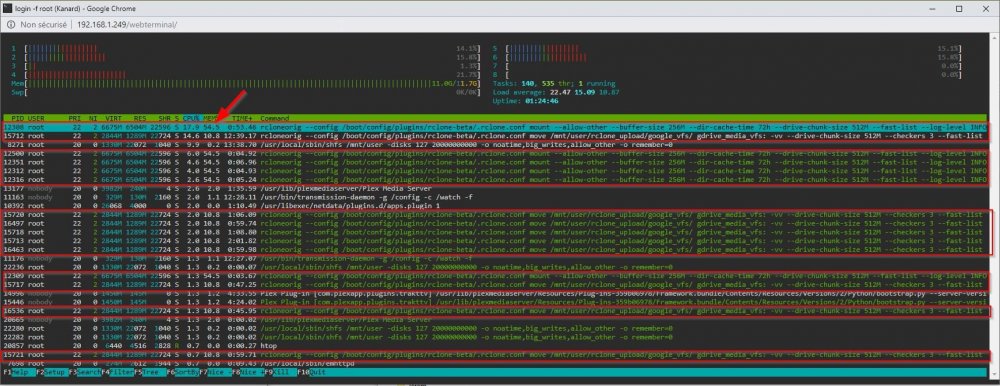
Task: Open F2 Setup in htop
Action: click(x=52, y=372)
